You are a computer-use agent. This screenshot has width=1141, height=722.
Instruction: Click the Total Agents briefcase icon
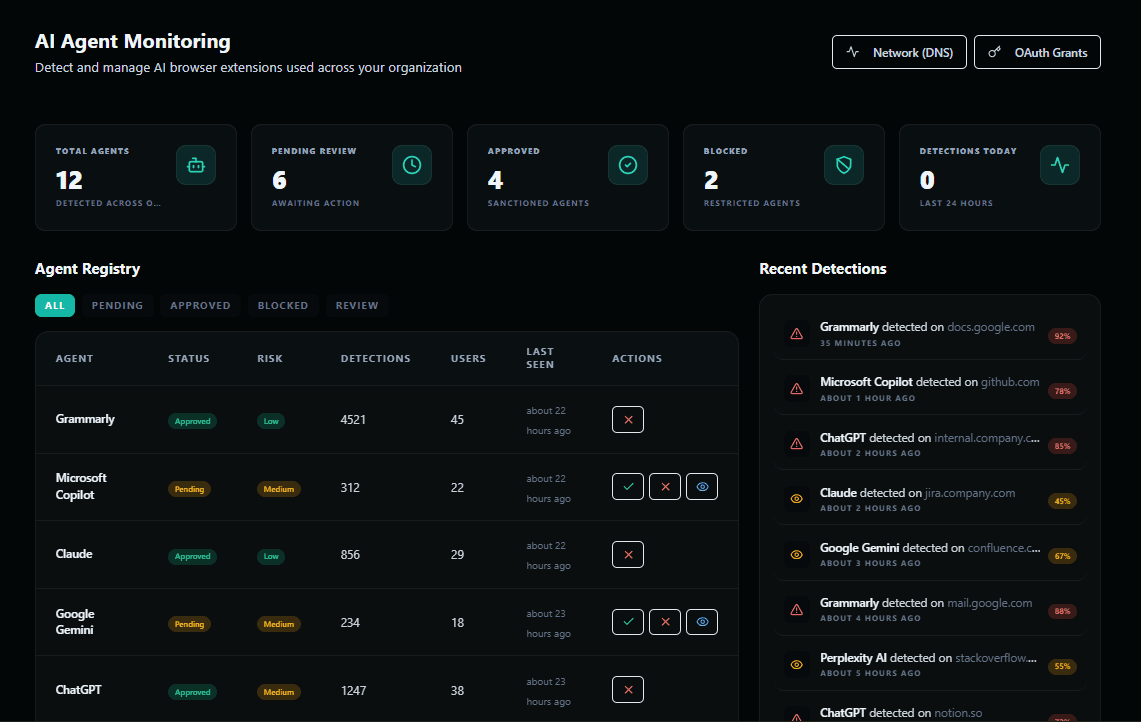(x=196, y=165)
